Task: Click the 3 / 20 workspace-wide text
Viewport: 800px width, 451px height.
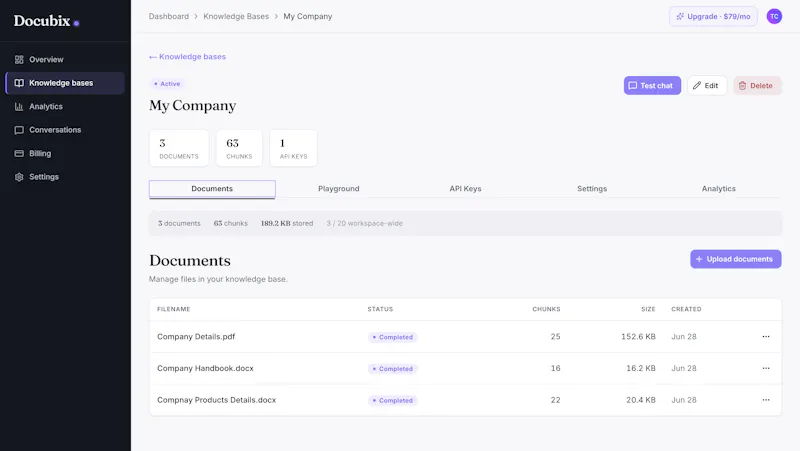Action: (364, 223)
